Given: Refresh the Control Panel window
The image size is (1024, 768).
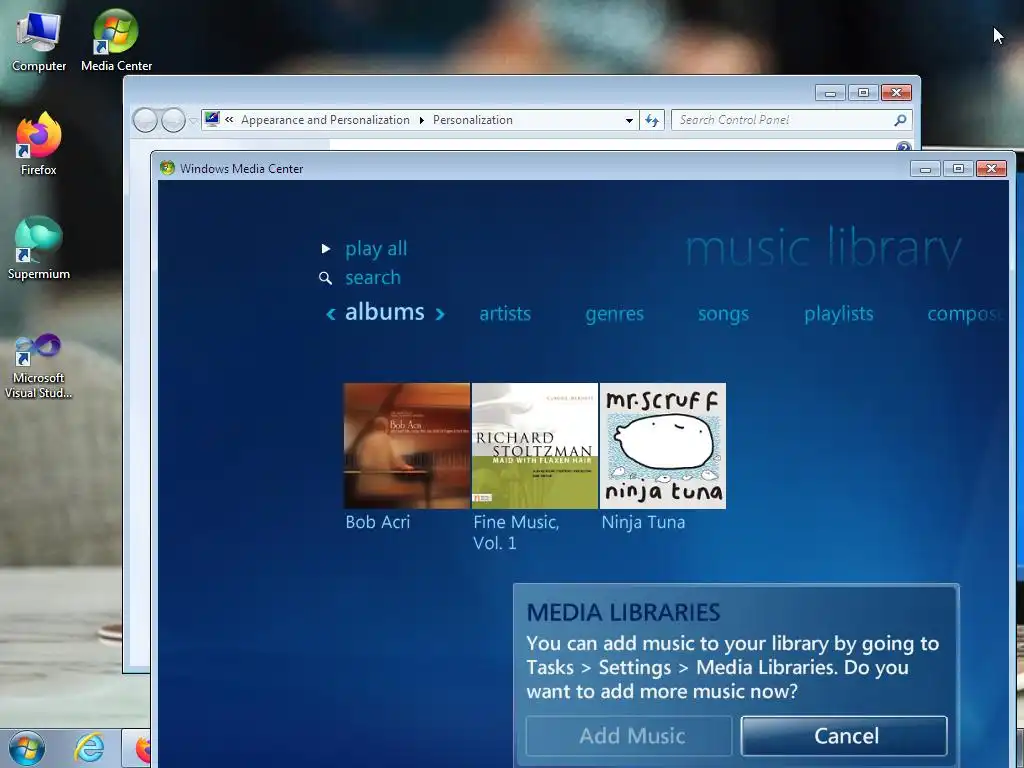Looking at the screenshot, I should 652,120.
